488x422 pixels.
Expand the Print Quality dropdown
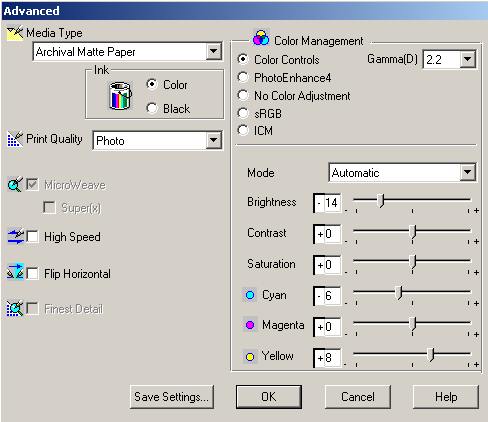coord(213,140)
